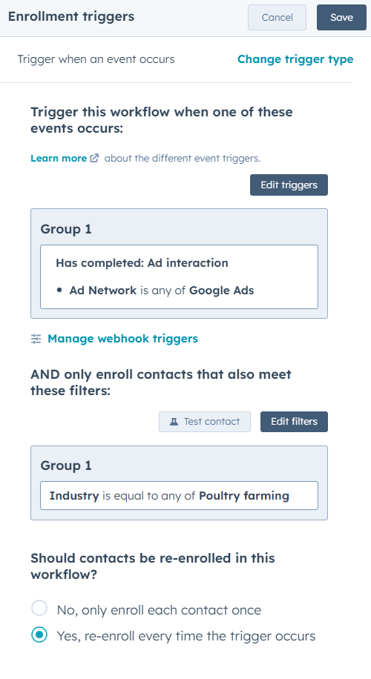Click the triggers Group 1 heading
The image size is (371, 679).
[66, 229]
